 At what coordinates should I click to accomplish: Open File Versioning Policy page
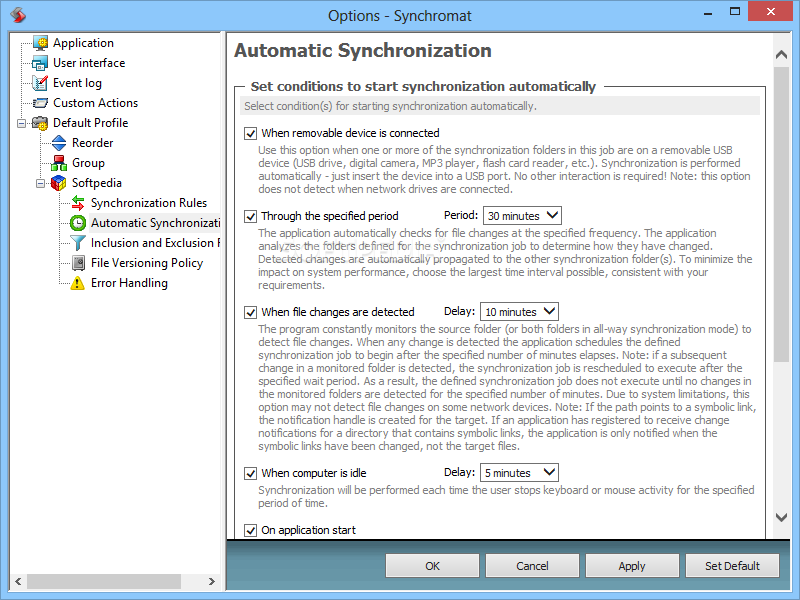[x=147, y=263]
